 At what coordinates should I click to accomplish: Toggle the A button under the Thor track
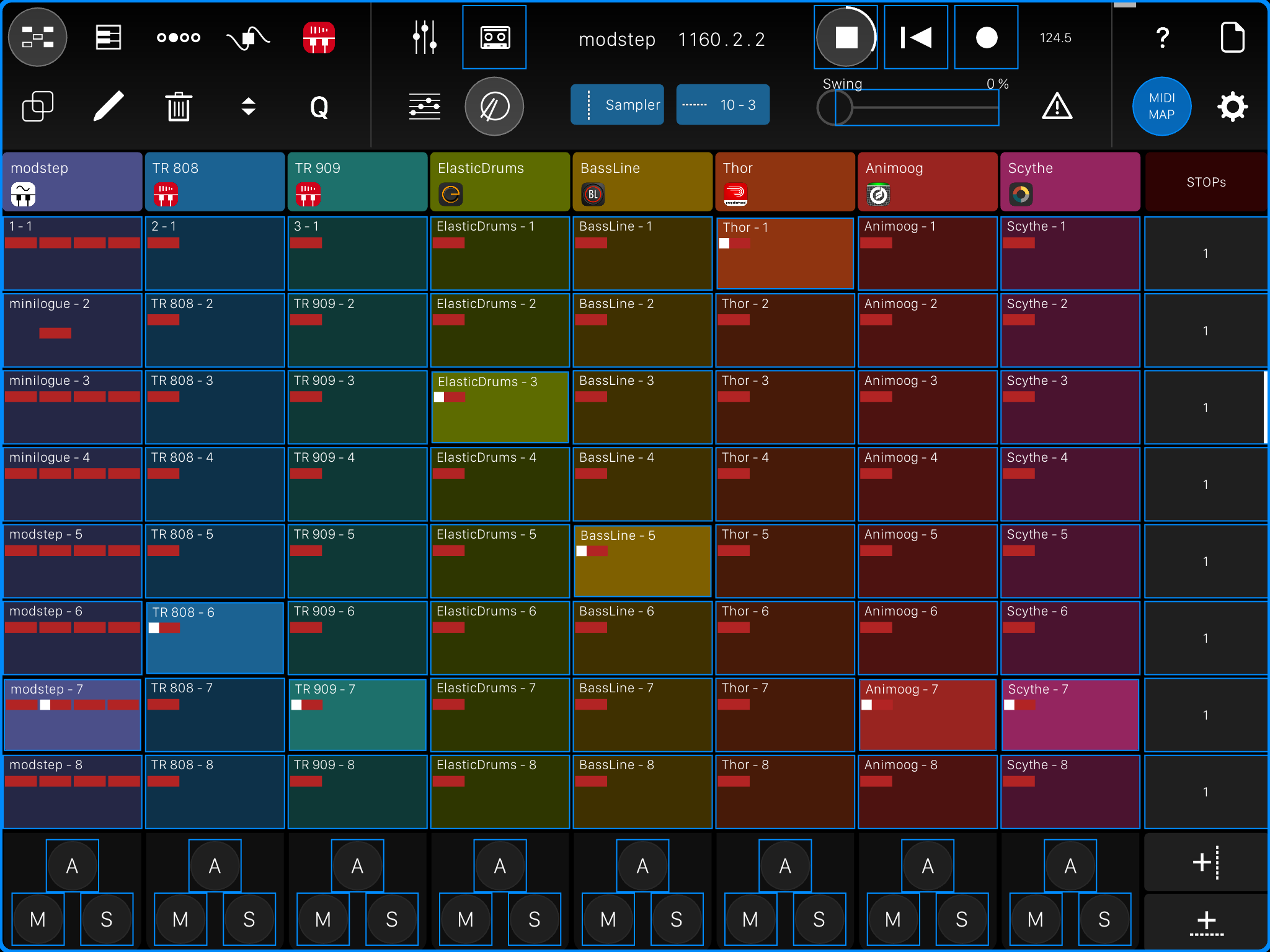click(785, 865)
